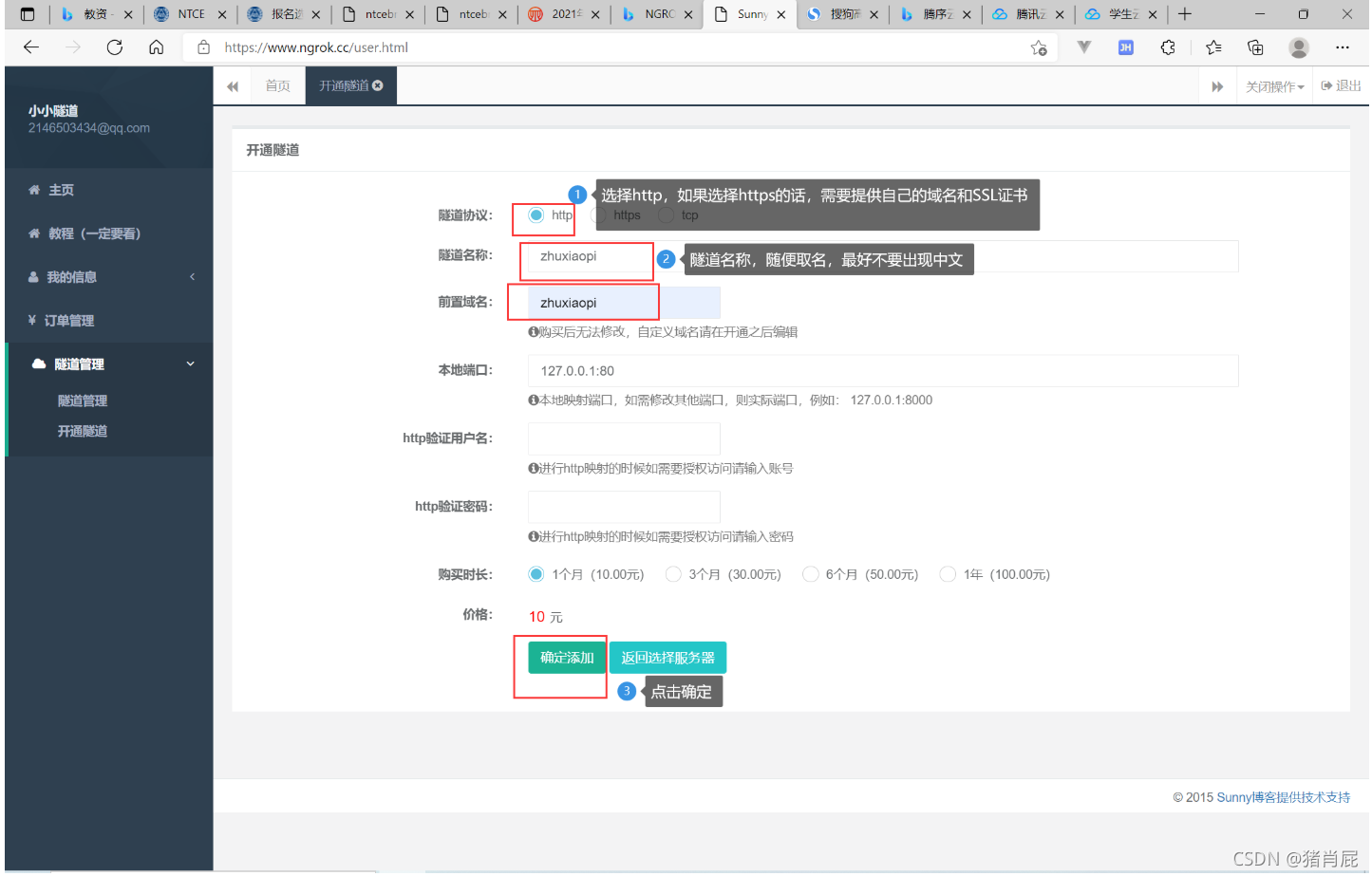Click the 本地端口 input field

(x=883, y=371)
